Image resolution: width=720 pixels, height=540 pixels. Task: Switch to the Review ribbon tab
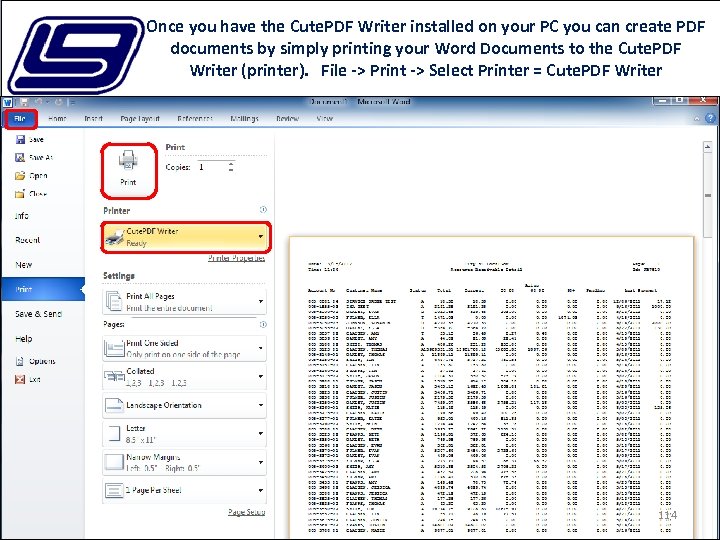(287, 118)
